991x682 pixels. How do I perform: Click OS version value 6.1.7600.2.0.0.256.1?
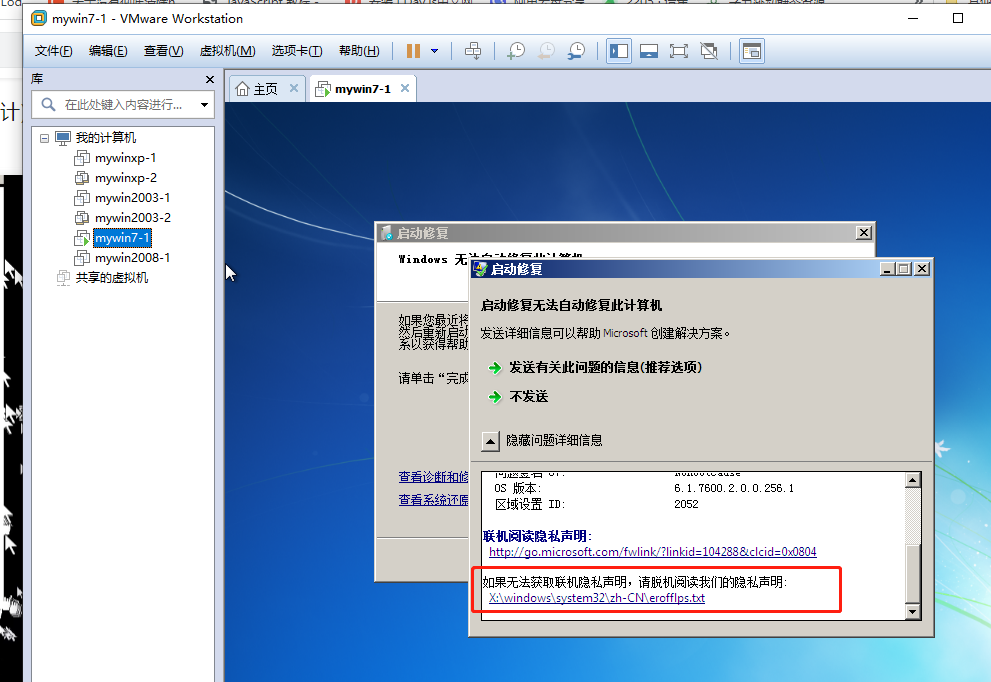click(x=734, y=489)
